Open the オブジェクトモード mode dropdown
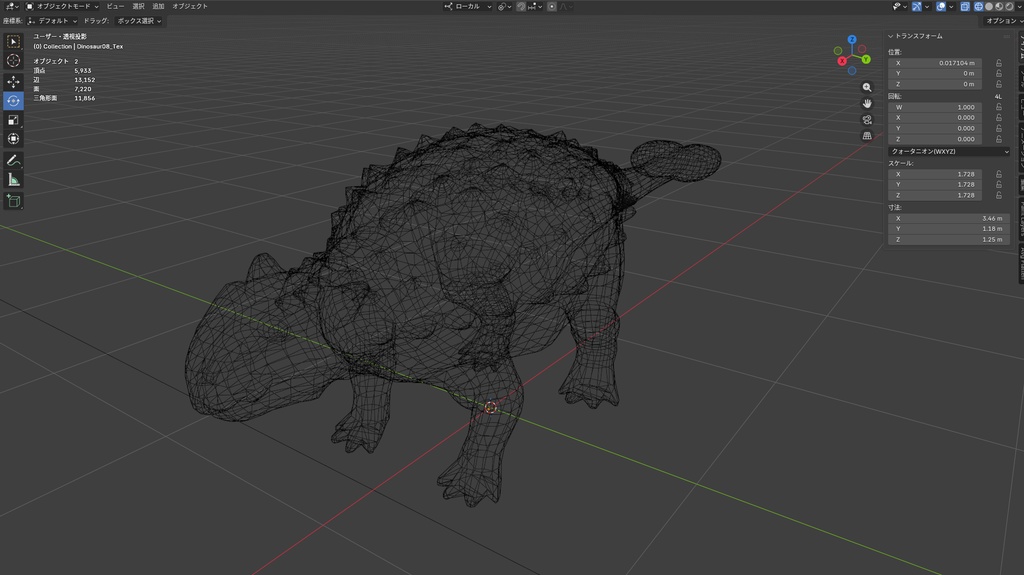This screenshot has height=575, width=1024. point(62,6)
